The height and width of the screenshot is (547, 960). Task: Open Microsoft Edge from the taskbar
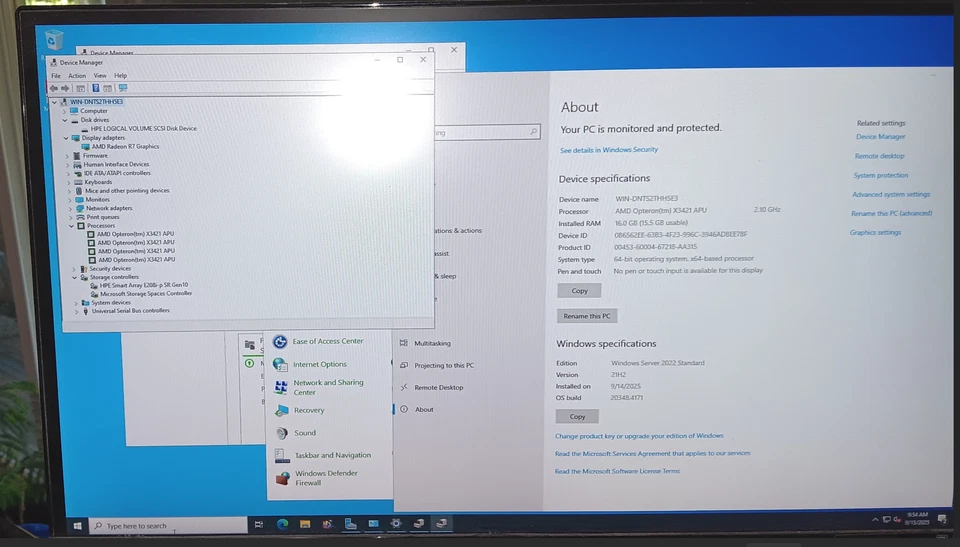(x=282, y=524)
